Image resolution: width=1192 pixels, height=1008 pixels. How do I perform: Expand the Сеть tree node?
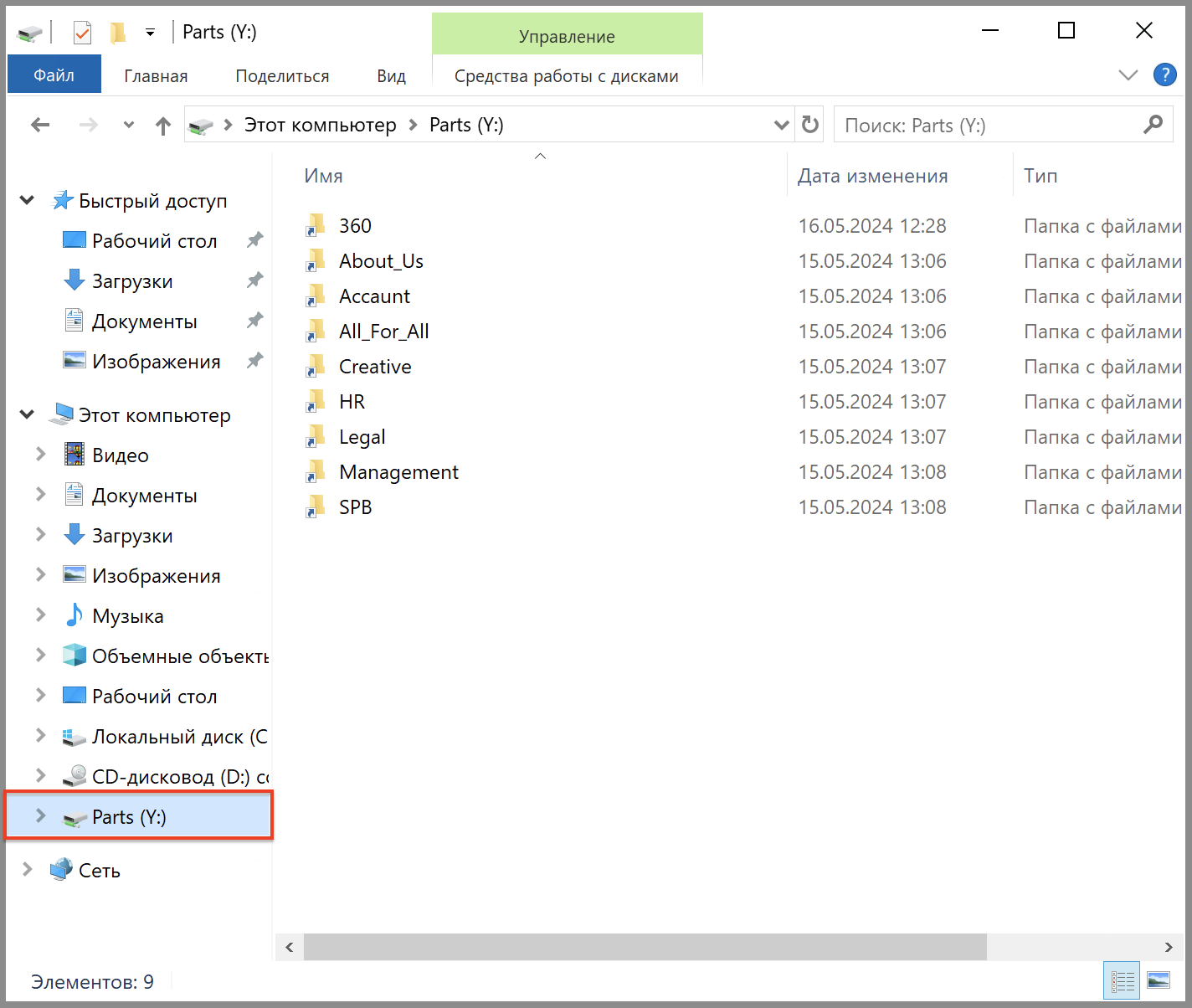pos(27,870)
